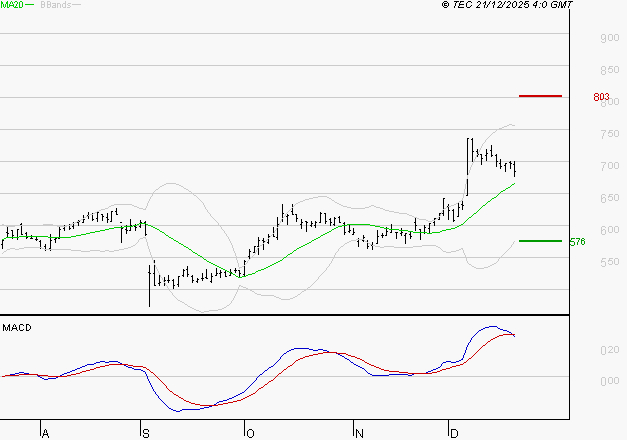Screen dimensions: 627x440
Task: Click the 750 price axis label
Action: click(x=610, y=134)
